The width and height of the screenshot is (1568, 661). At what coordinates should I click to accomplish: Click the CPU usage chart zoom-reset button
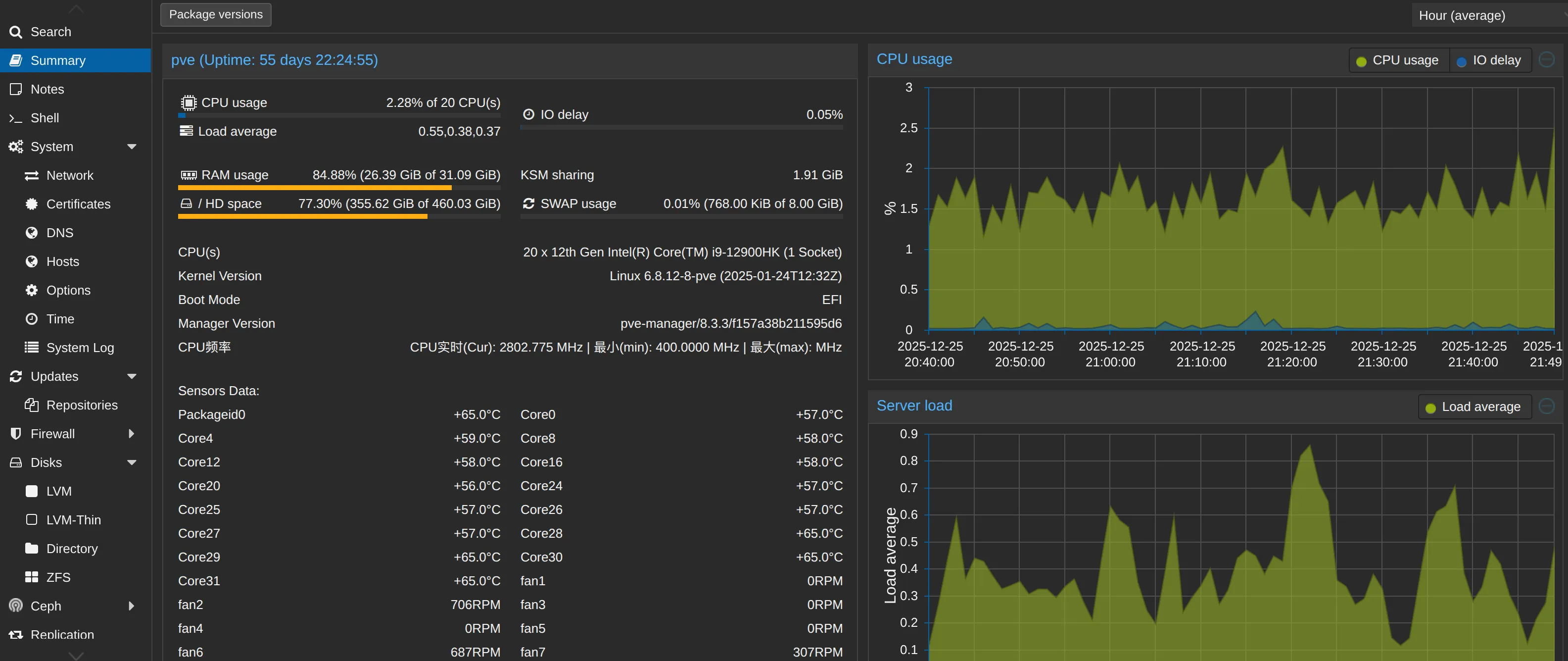1546,60
